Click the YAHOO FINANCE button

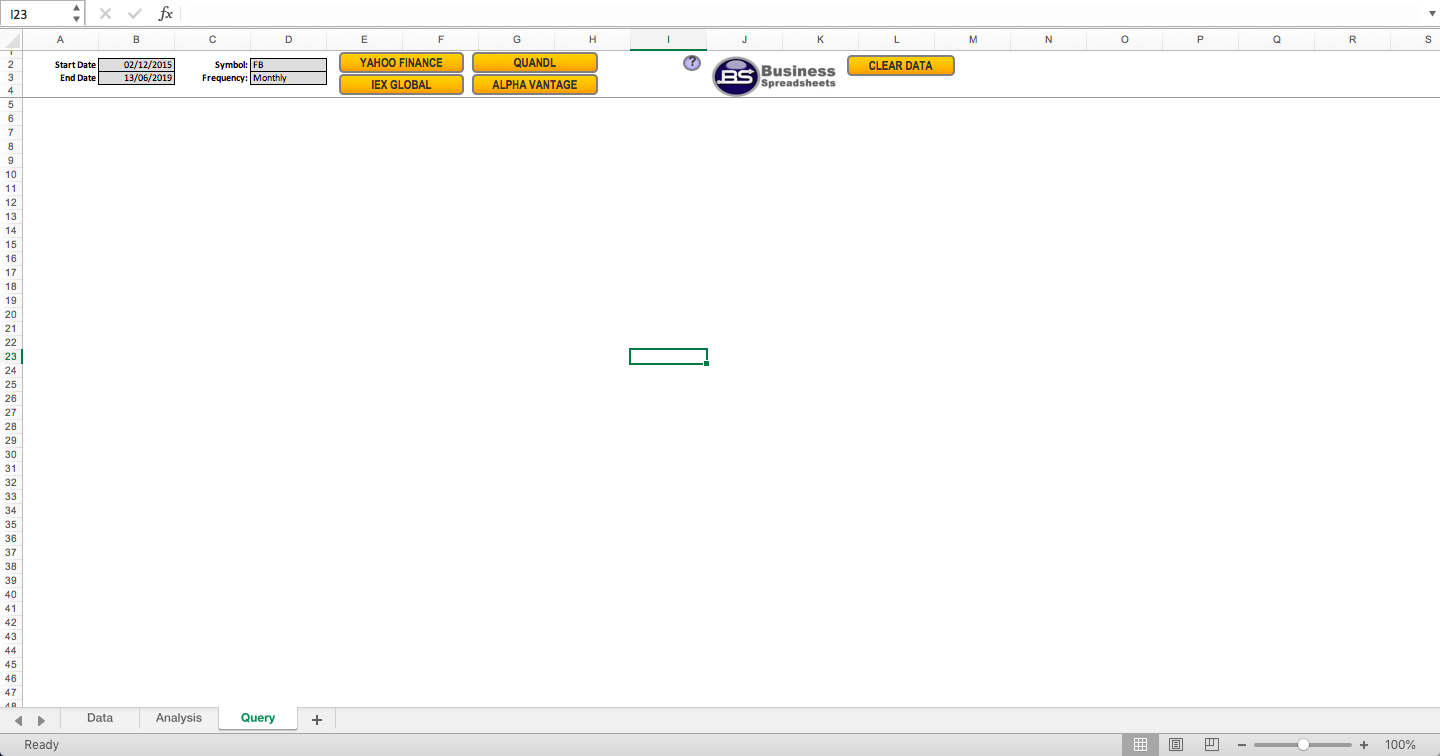[401, 62]
